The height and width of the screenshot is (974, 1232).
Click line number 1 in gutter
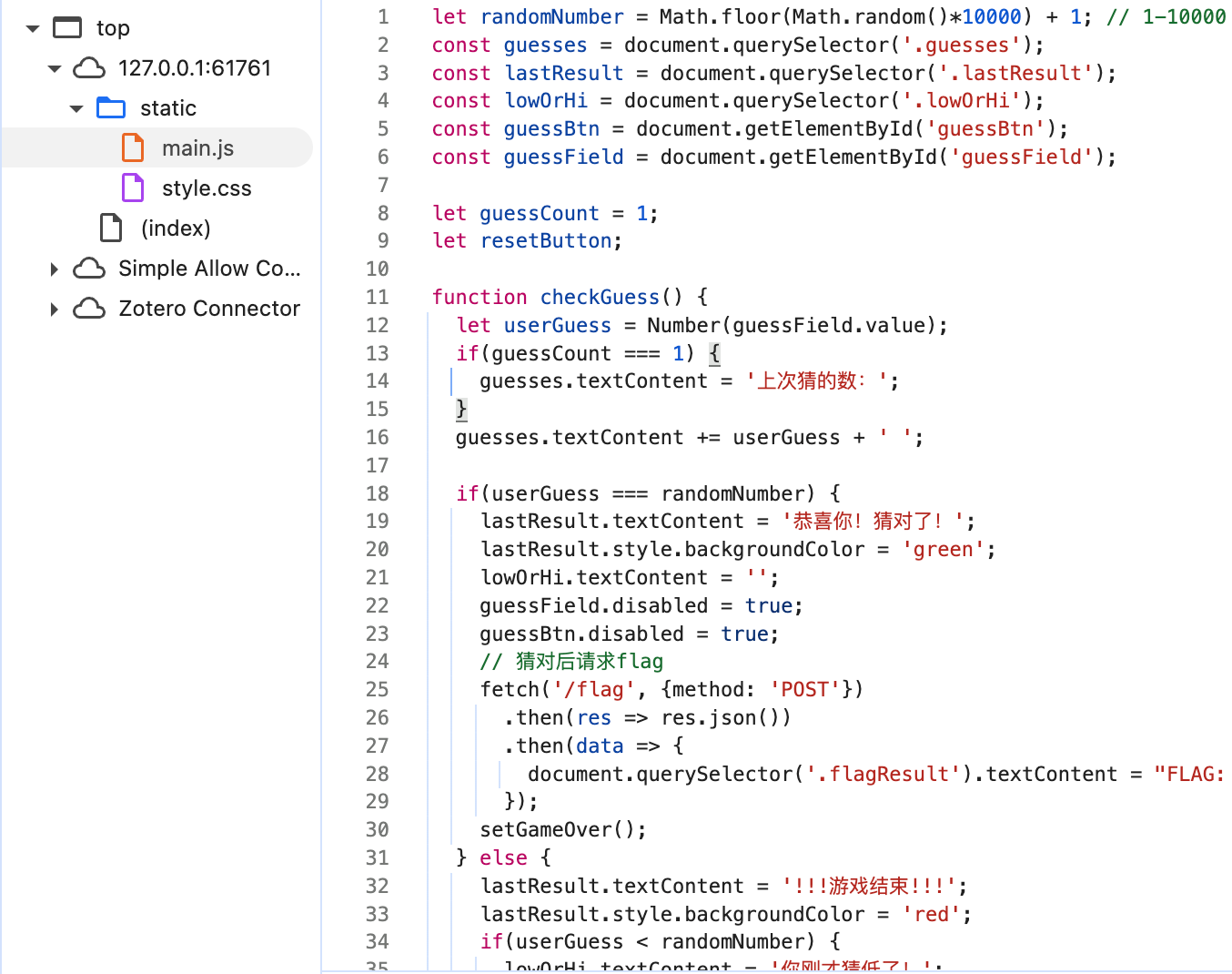383,17
